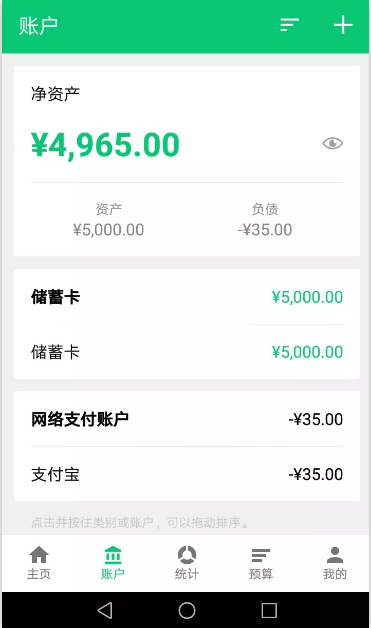The width and height of the screenshot is (371, 628).
Task: Tap the net assets ¥4,965.00 amount
Action: tap(105, 145)
